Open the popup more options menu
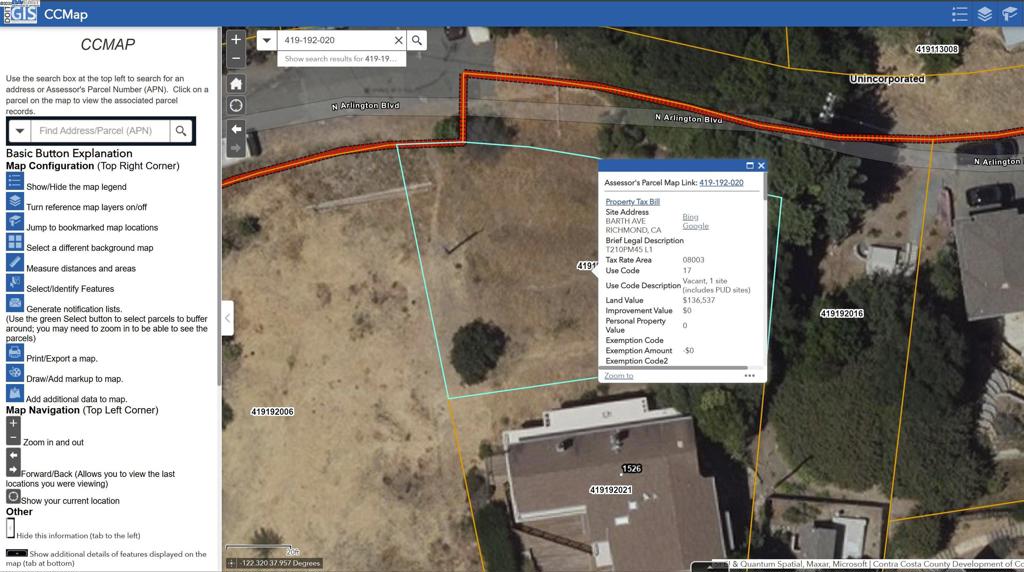This screenshot has height=572, width=1024. (750, 375)
